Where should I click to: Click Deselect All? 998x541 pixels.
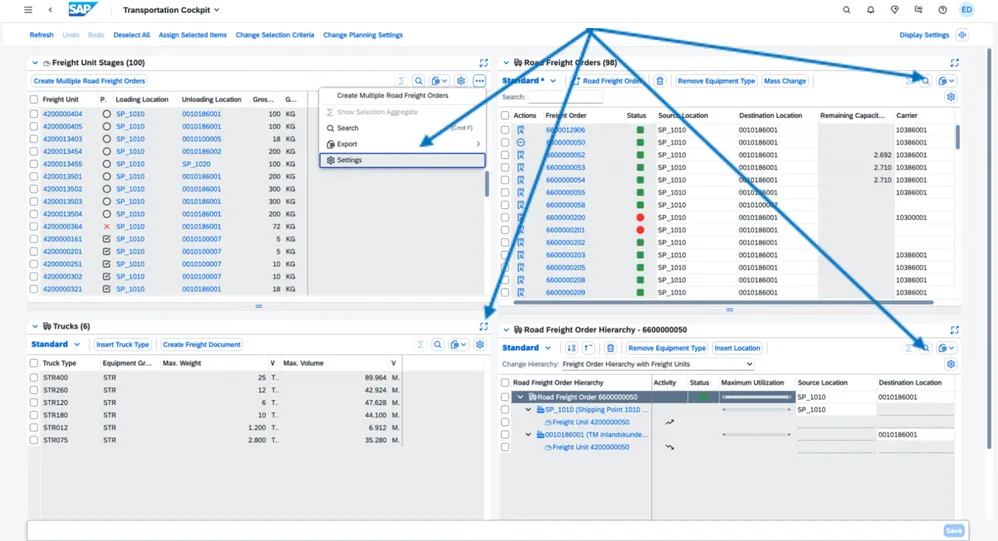click(132, 35)
